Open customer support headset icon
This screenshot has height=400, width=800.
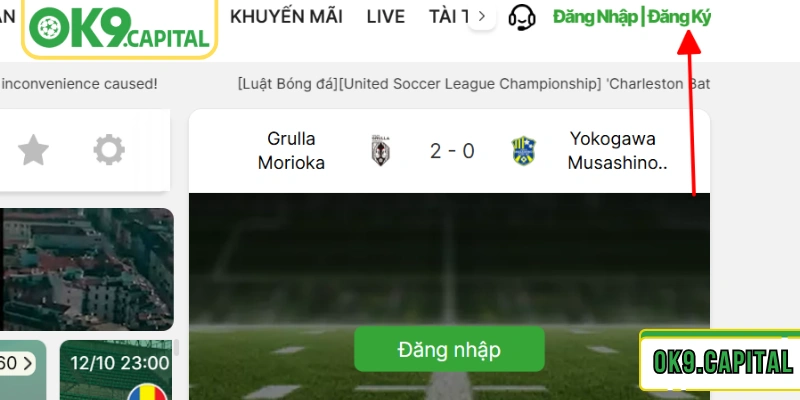coord(522,18)
